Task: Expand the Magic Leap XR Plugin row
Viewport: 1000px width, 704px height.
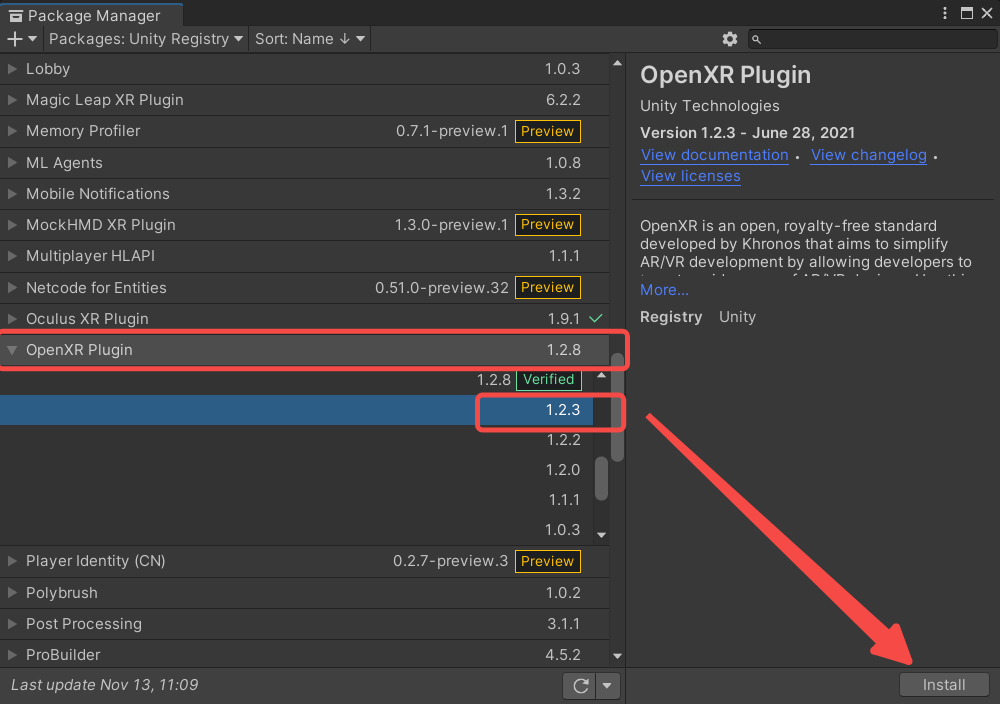Action: coord(12,100)
